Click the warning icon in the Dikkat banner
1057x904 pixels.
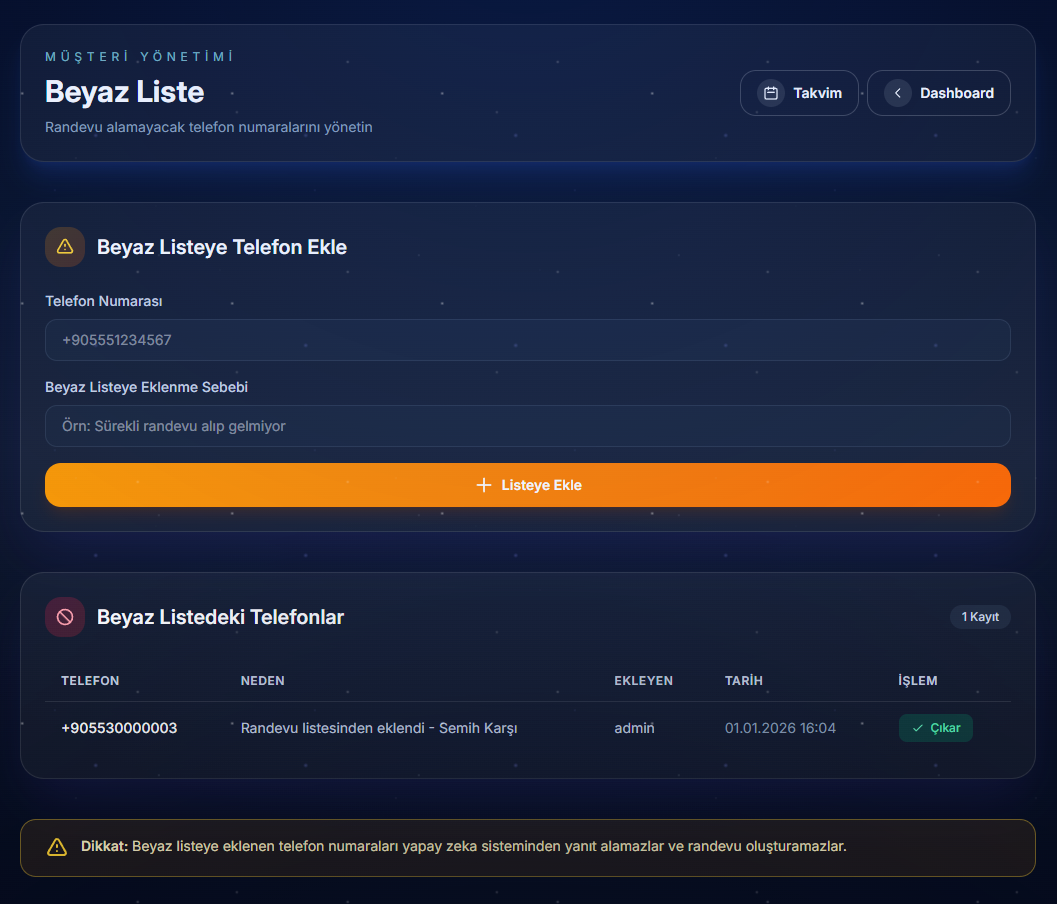point(57,847)
